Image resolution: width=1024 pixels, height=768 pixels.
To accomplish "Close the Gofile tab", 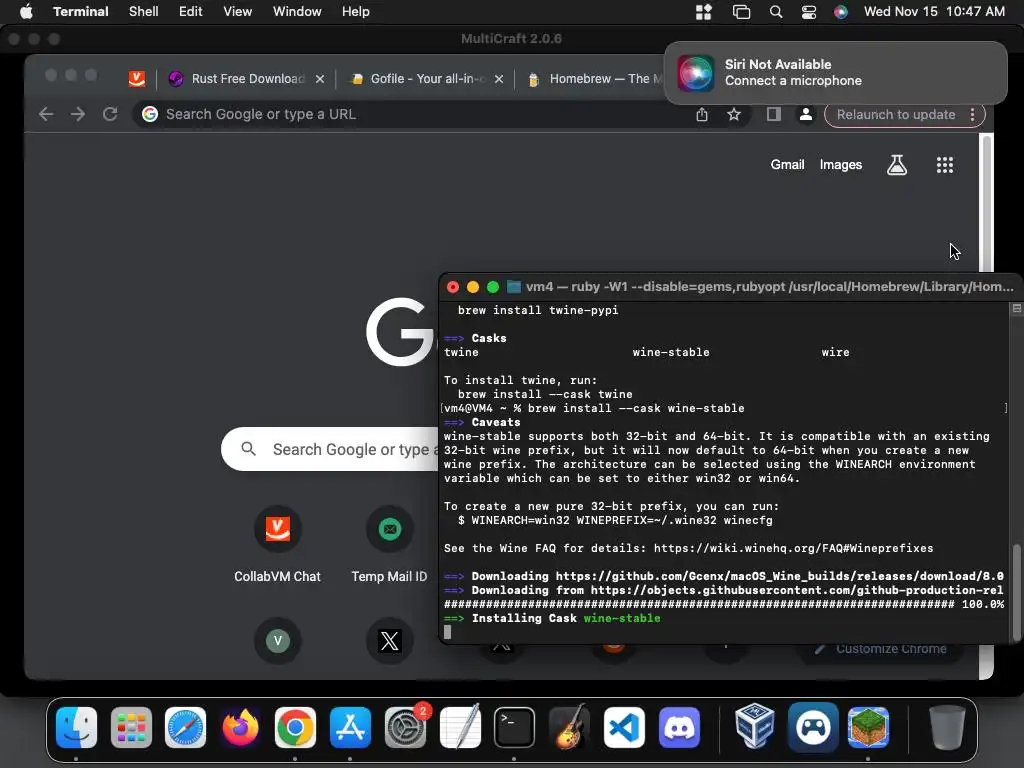I will (x=499, y=79).
